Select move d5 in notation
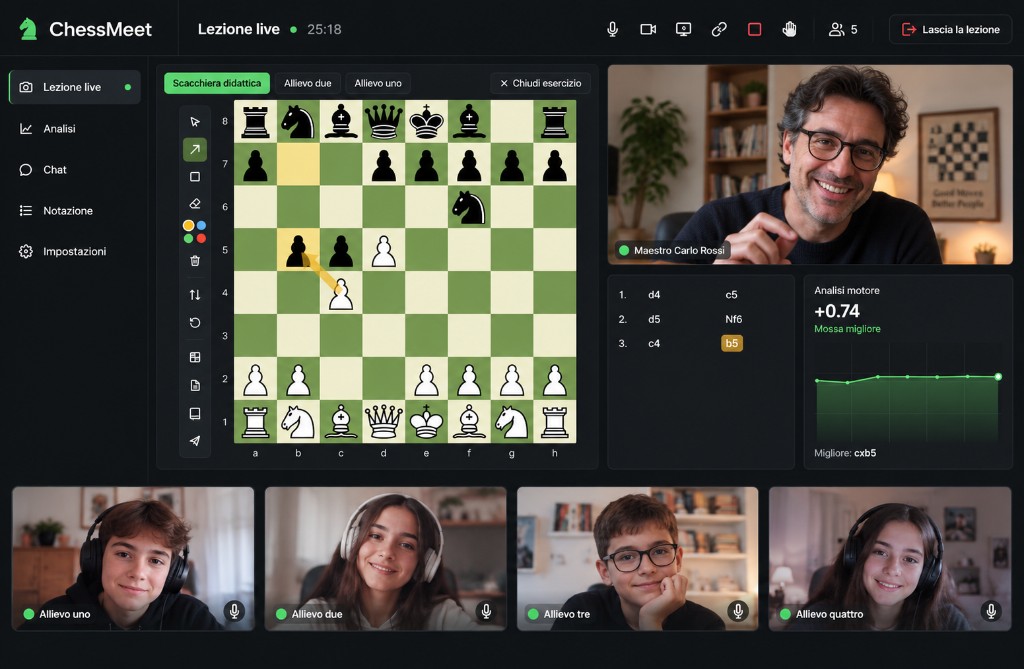1024x669 pixels. 654,319
